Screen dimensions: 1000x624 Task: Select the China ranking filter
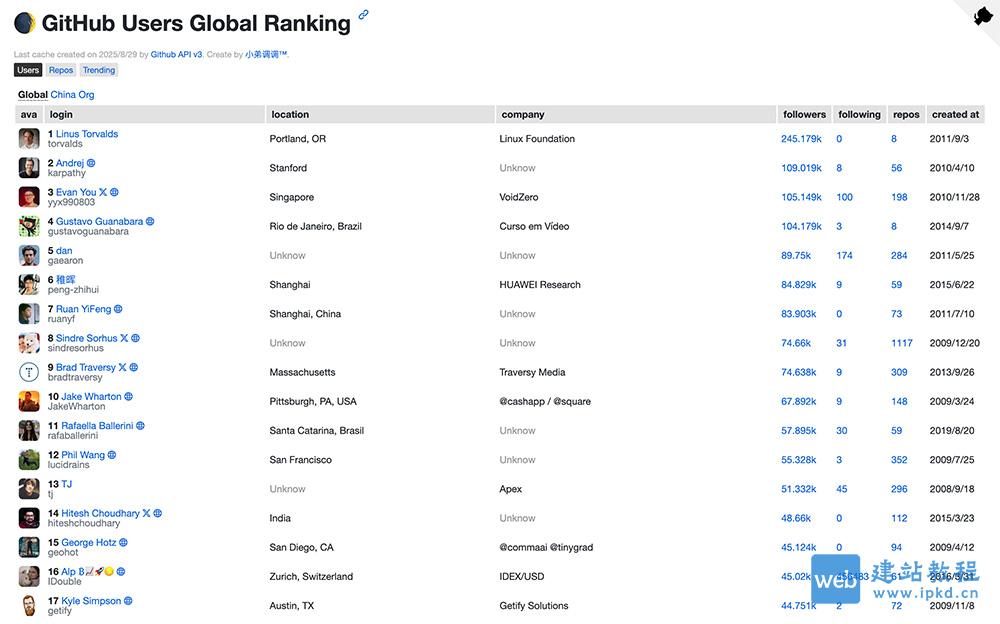(x=63, y=94)
